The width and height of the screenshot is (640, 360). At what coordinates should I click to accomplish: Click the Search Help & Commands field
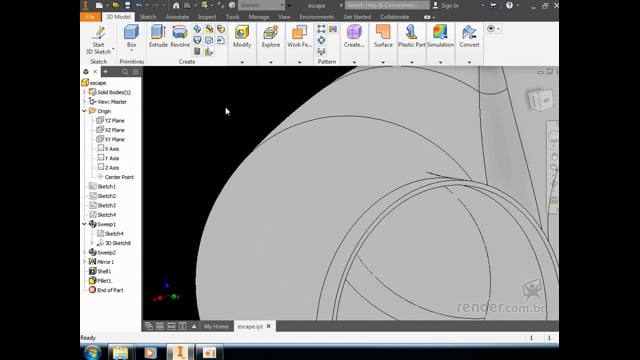point(387,5)
